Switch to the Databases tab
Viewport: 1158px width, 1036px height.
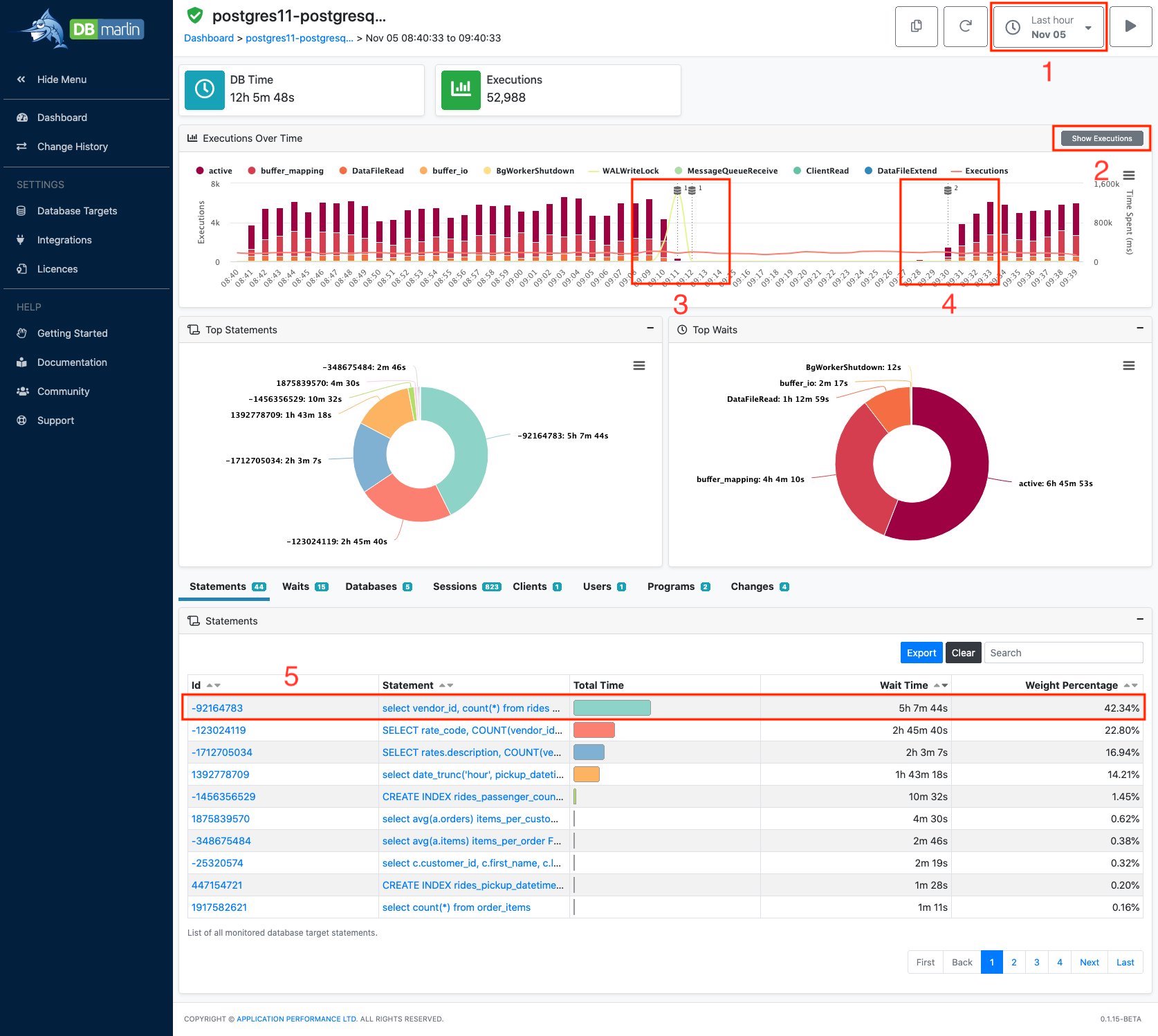click(379, 586)
